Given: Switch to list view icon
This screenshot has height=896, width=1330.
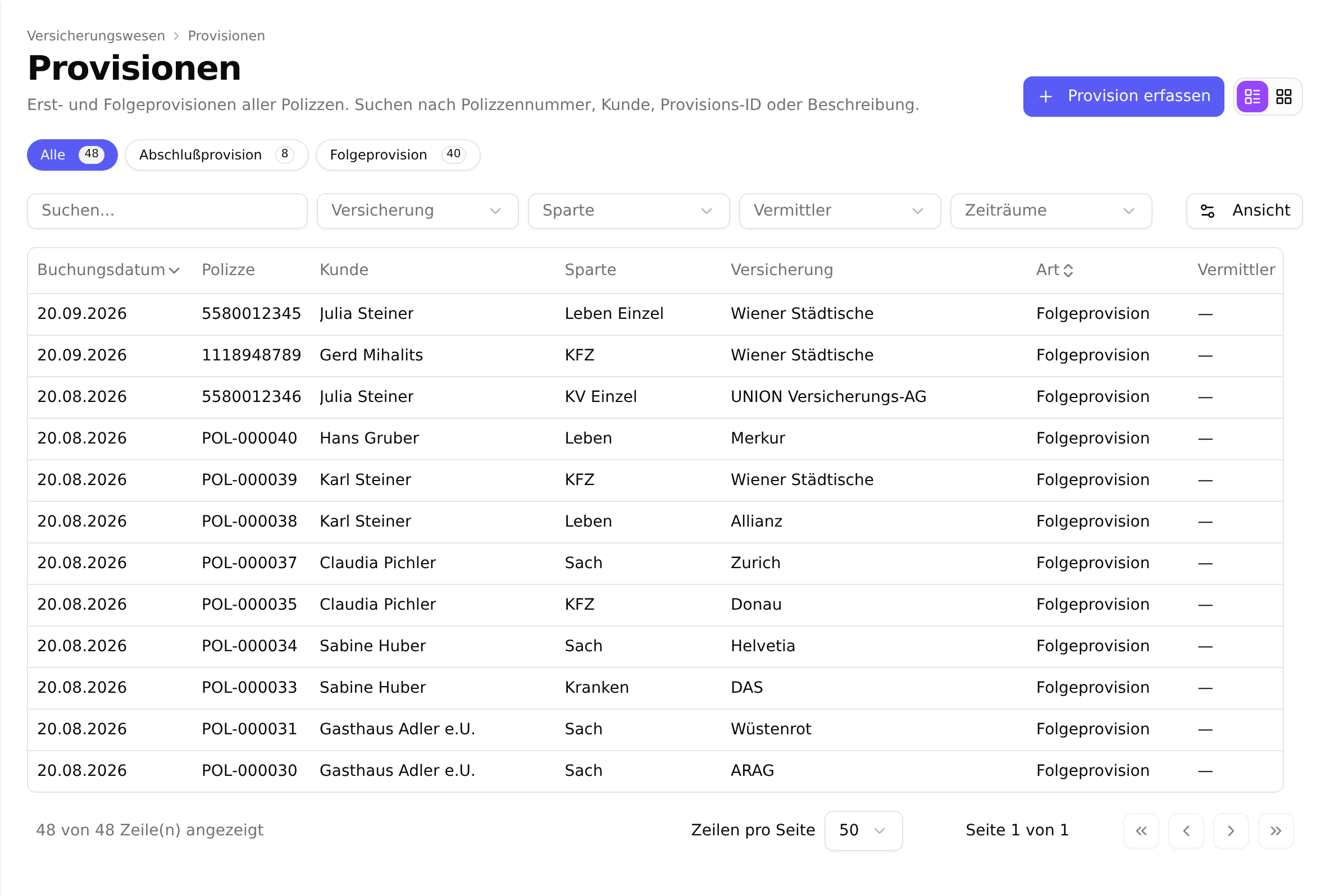Looking at the screenshot, I should point(1252,97).
